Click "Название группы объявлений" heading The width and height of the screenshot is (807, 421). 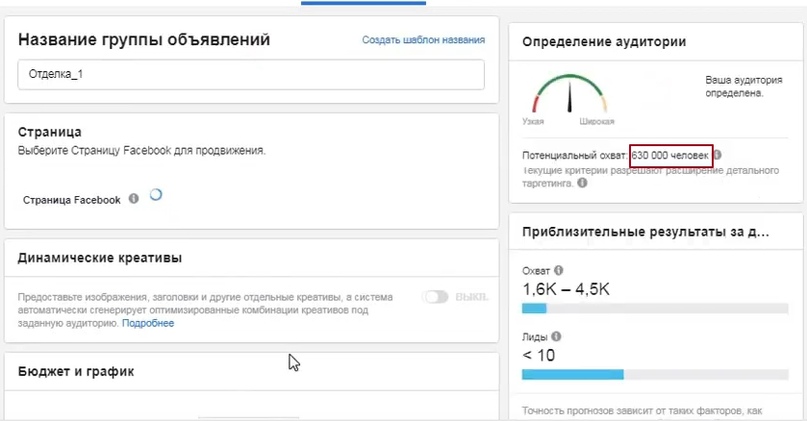point(144,40)
